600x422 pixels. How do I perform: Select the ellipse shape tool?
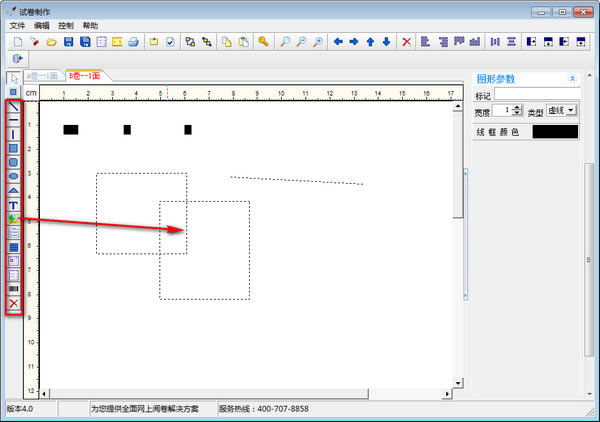point(14,176)
